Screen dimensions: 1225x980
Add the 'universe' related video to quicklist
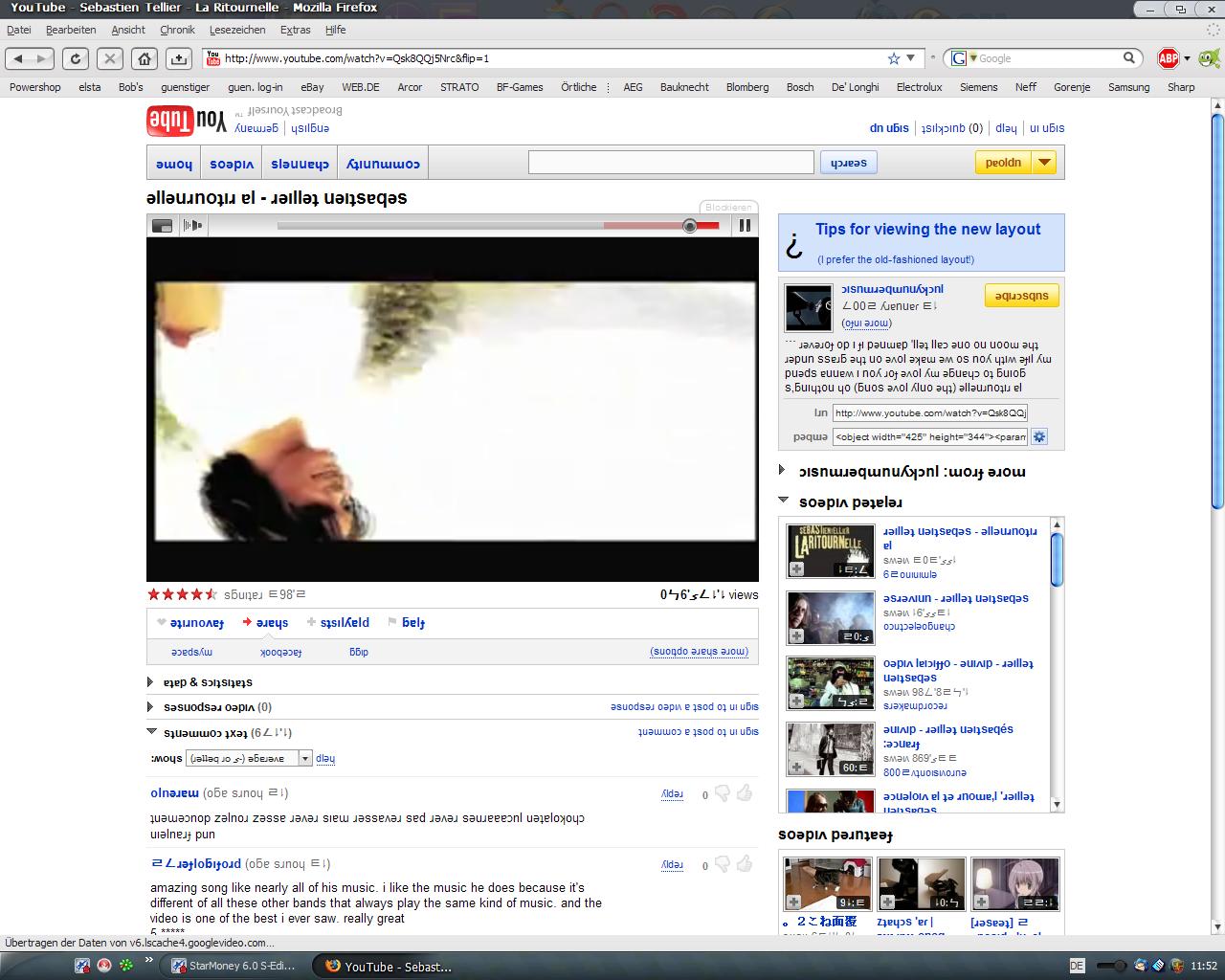coord(796,635)
